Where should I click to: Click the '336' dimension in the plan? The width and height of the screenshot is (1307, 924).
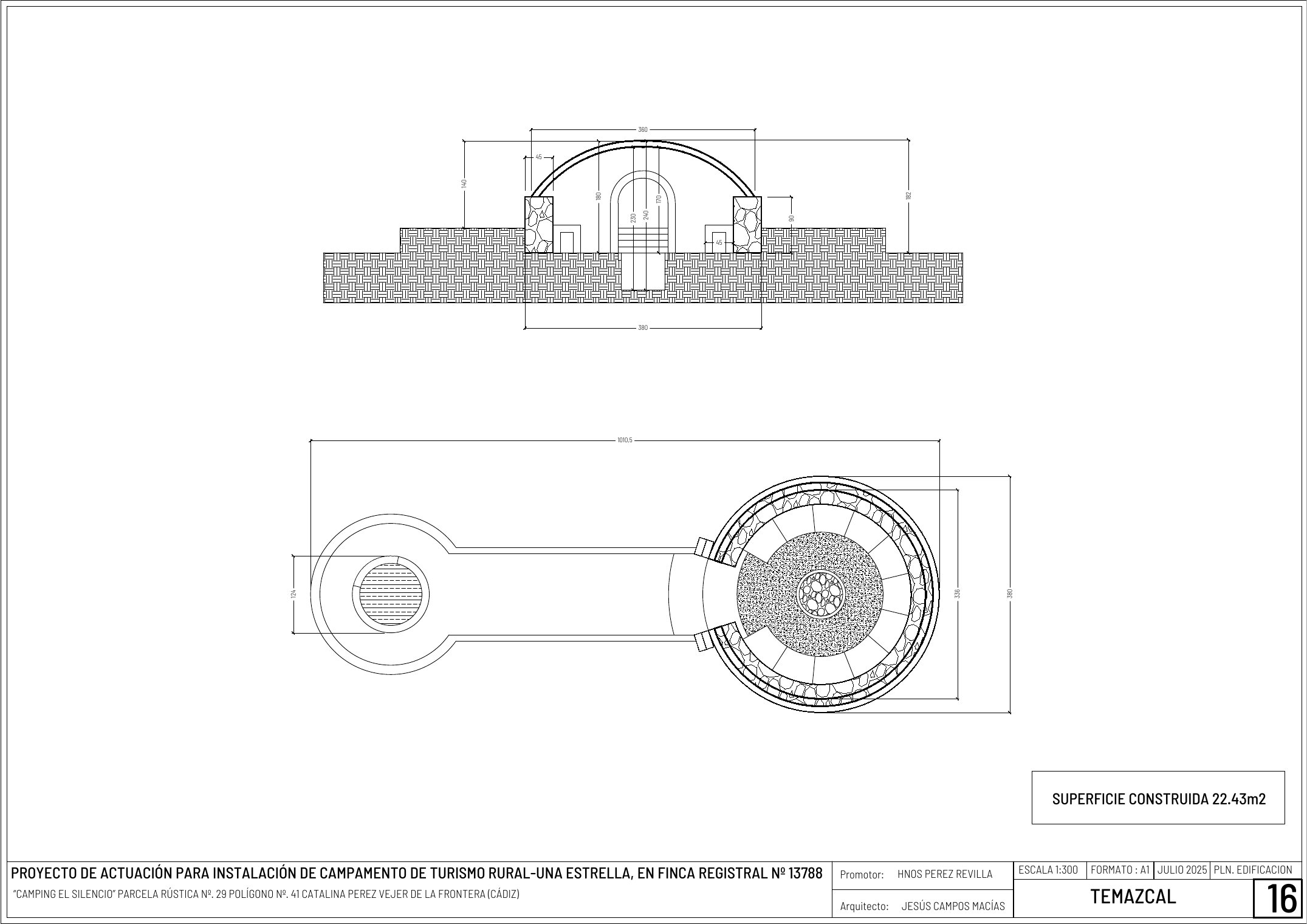point(958,593)
